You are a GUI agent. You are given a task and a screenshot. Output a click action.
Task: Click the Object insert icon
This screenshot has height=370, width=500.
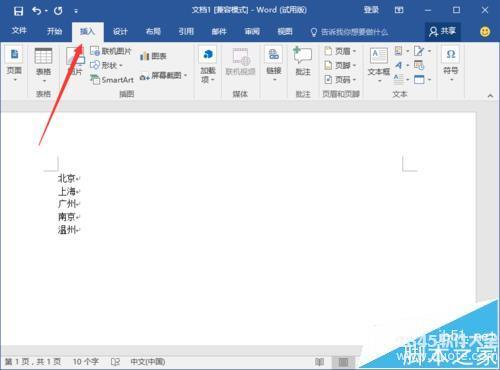click(x=419, y=79)
